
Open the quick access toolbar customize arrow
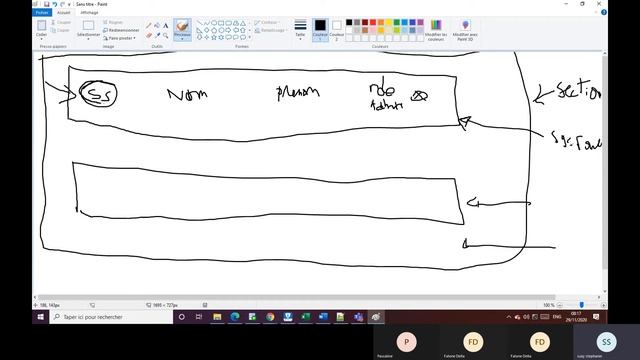click(x=69, y=4)
